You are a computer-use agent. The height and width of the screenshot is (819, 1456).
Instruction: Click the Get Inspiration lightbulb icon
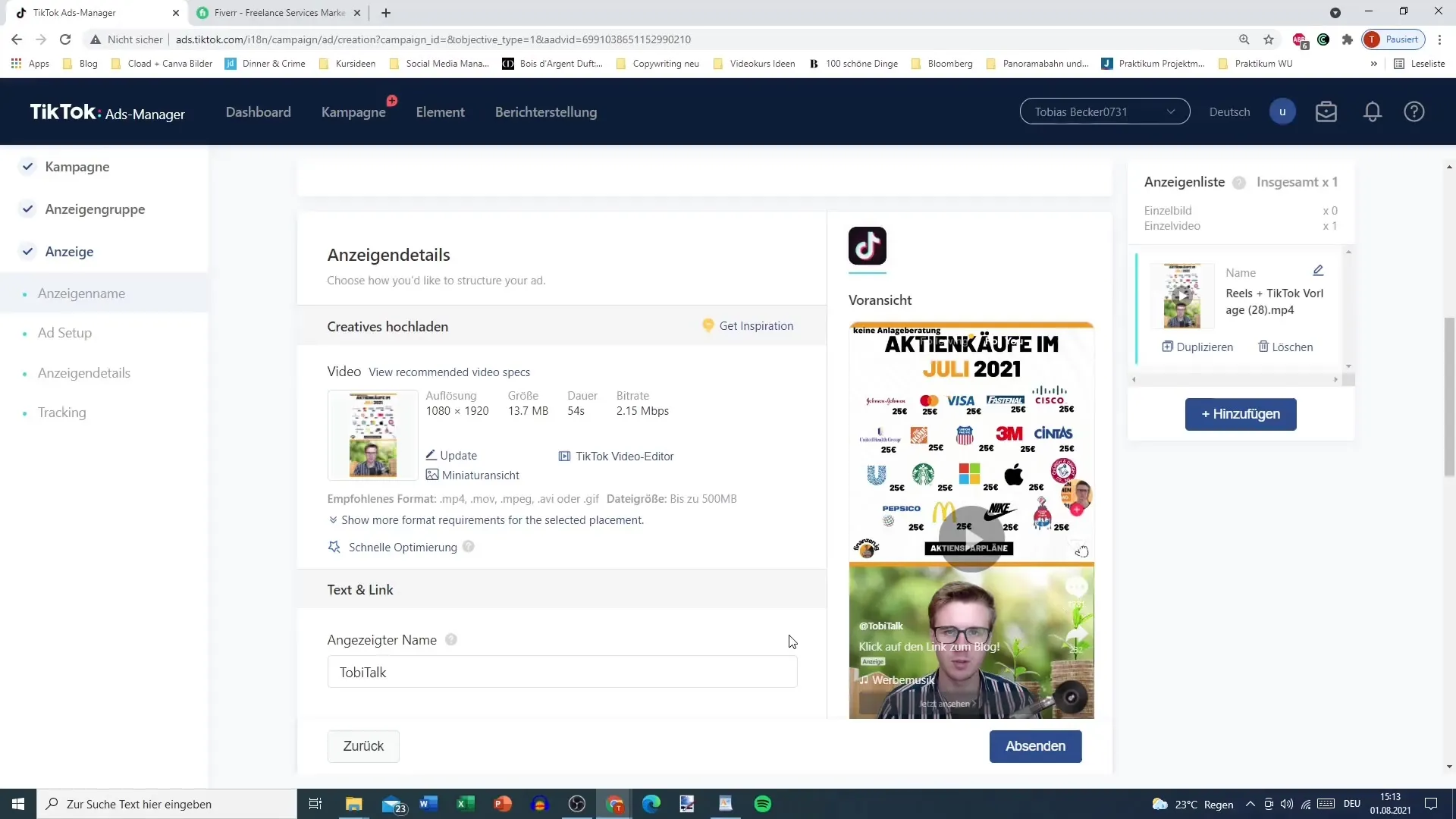708,325
